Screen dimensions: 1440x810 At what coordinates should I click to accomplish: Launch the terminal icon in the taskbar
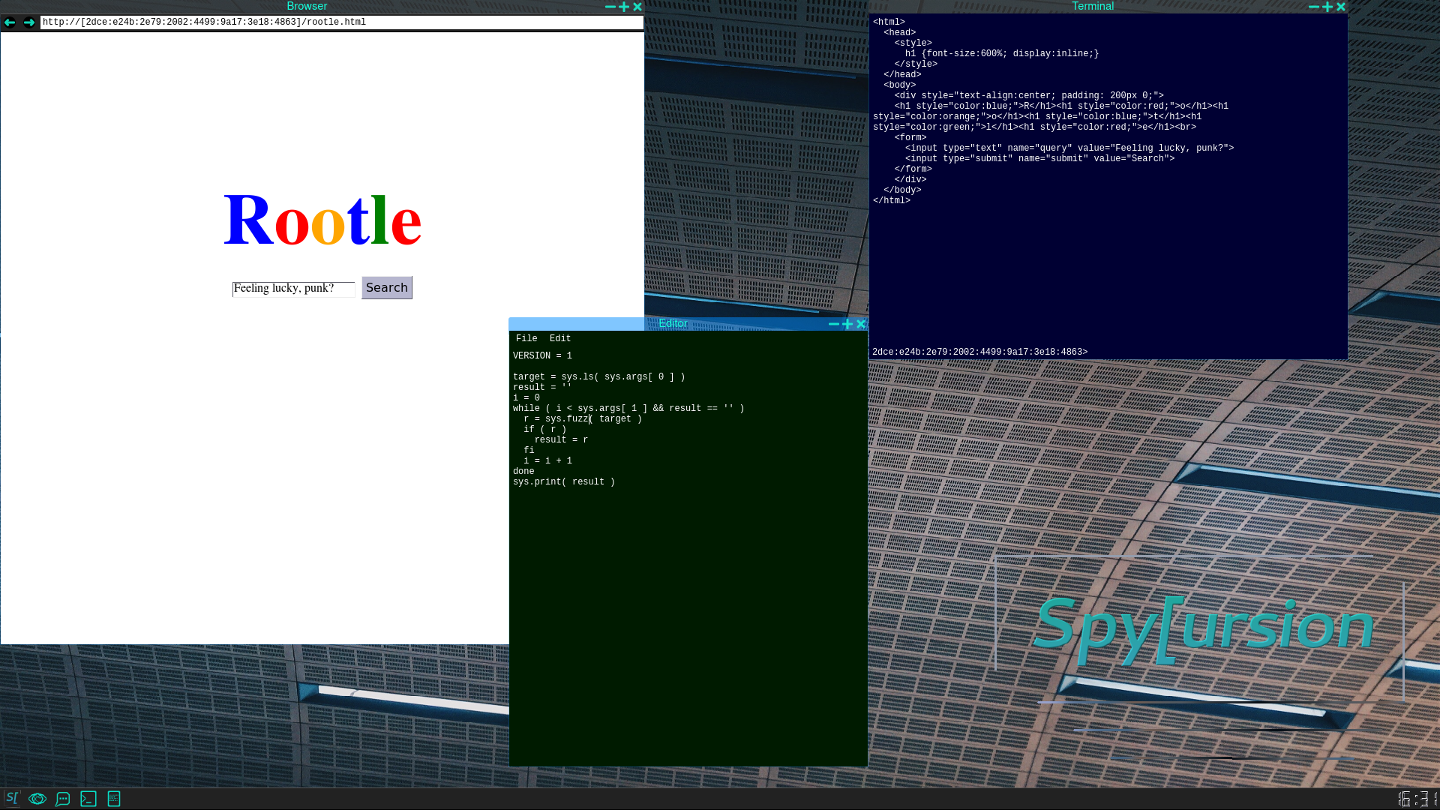point(88,798)
